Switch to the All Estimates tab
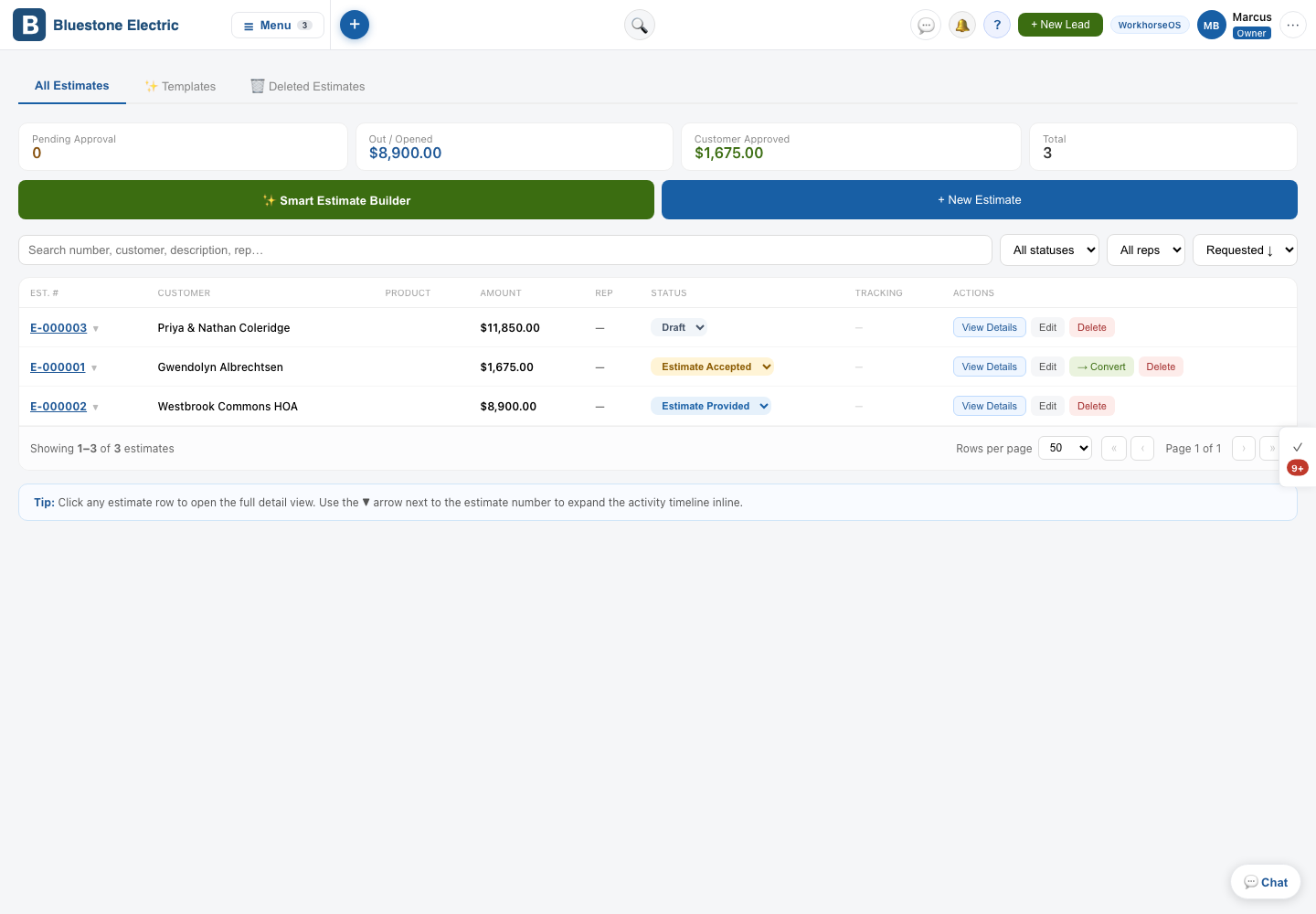Viewport: 1316px width, 914px height. pos(72,86)
